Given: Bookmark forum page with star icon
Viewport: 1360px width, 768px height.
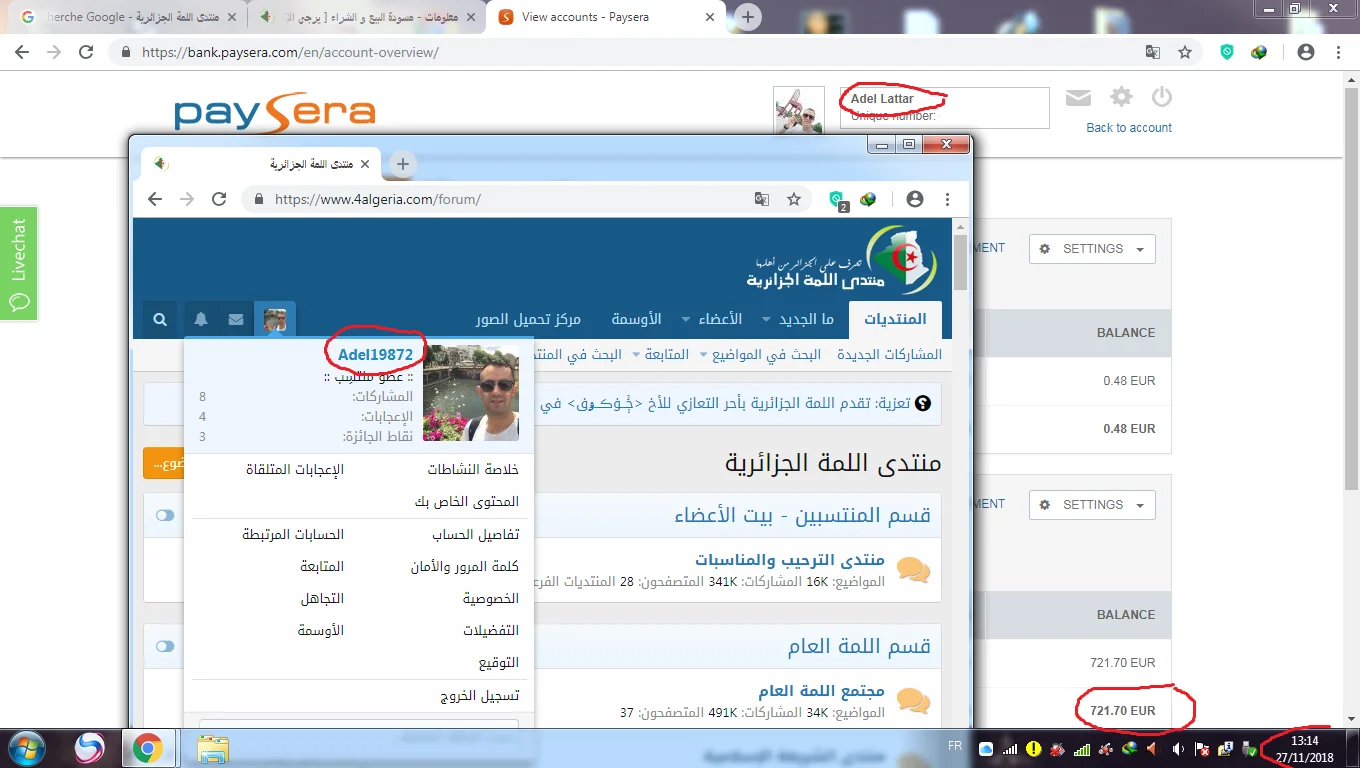Looking at the screenshot, I should point(794,199).
